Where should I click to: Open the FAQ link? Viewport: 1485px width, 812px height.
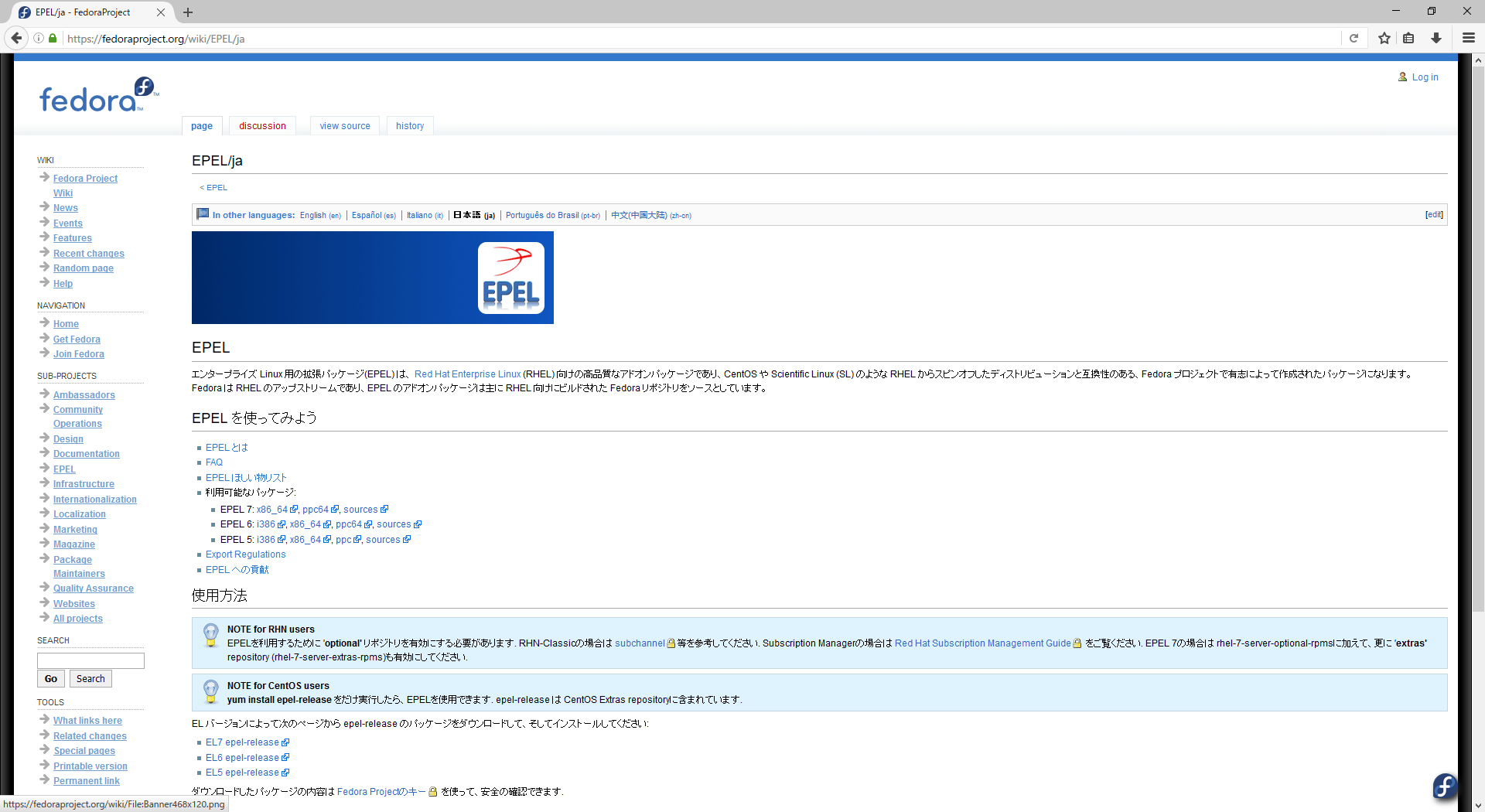214,462
